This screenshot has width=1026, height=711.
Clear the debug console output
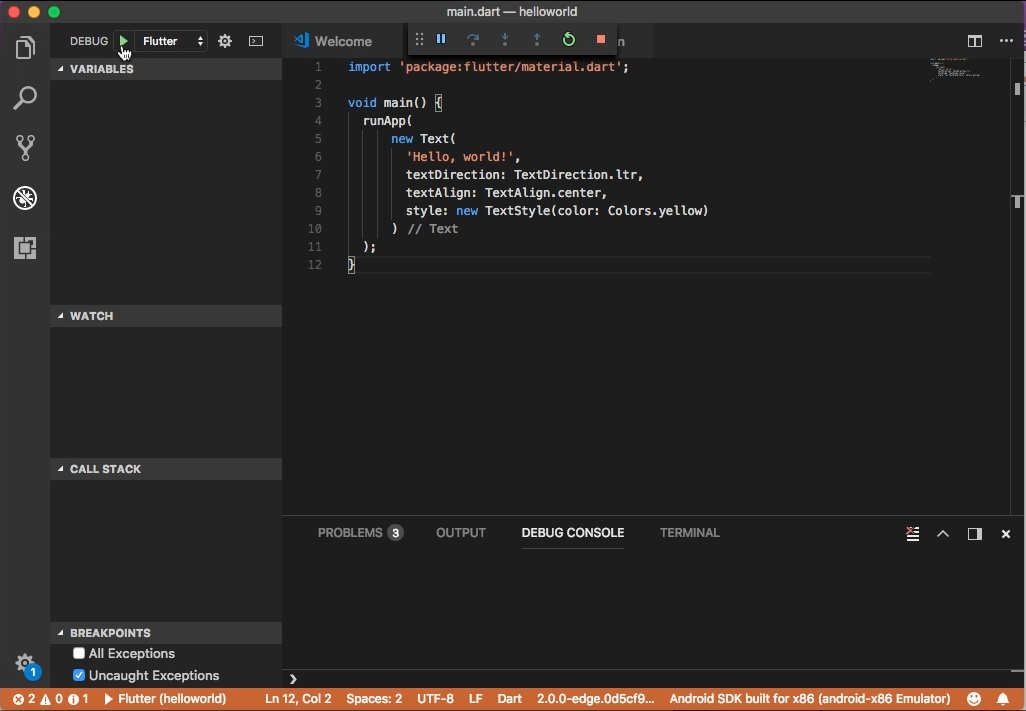tap(912, 534)
